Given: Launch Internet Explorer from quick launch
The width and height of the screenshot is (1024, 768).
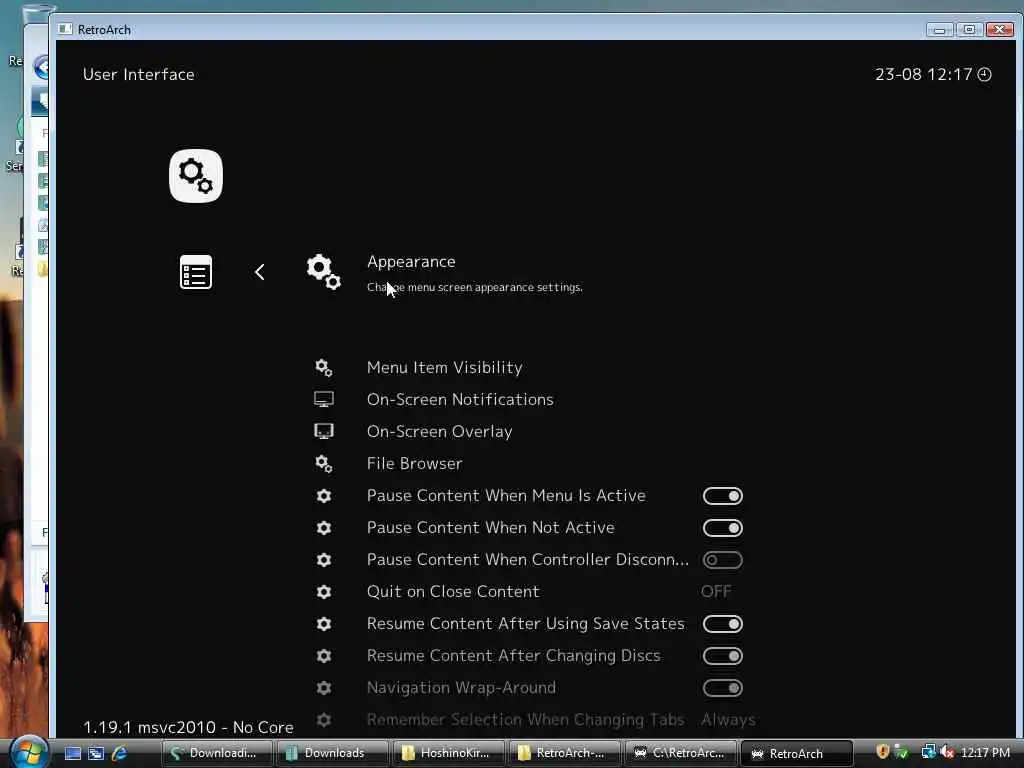Looking at the screenshot, I should [x=120, y=753].
